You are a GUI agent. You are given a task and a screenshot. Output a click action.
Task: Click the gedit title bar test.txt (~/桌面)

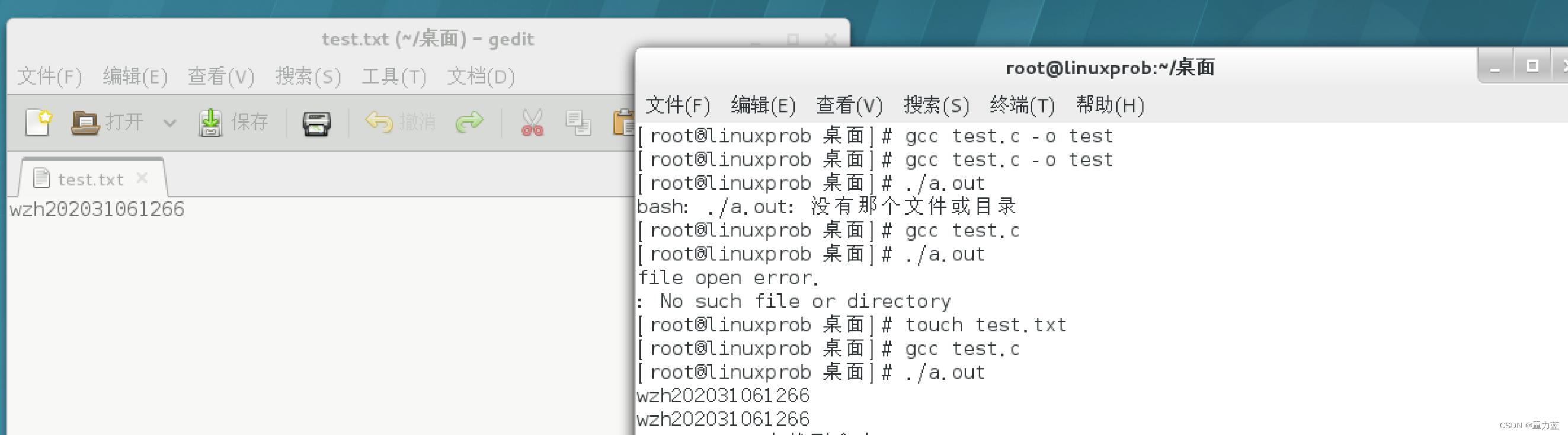pos(427,40)
